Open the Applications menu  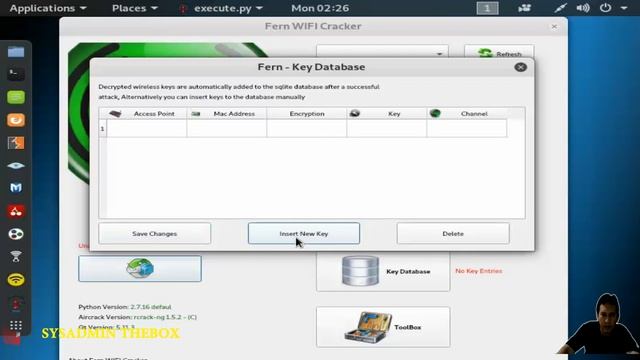(x=48, y=8)
